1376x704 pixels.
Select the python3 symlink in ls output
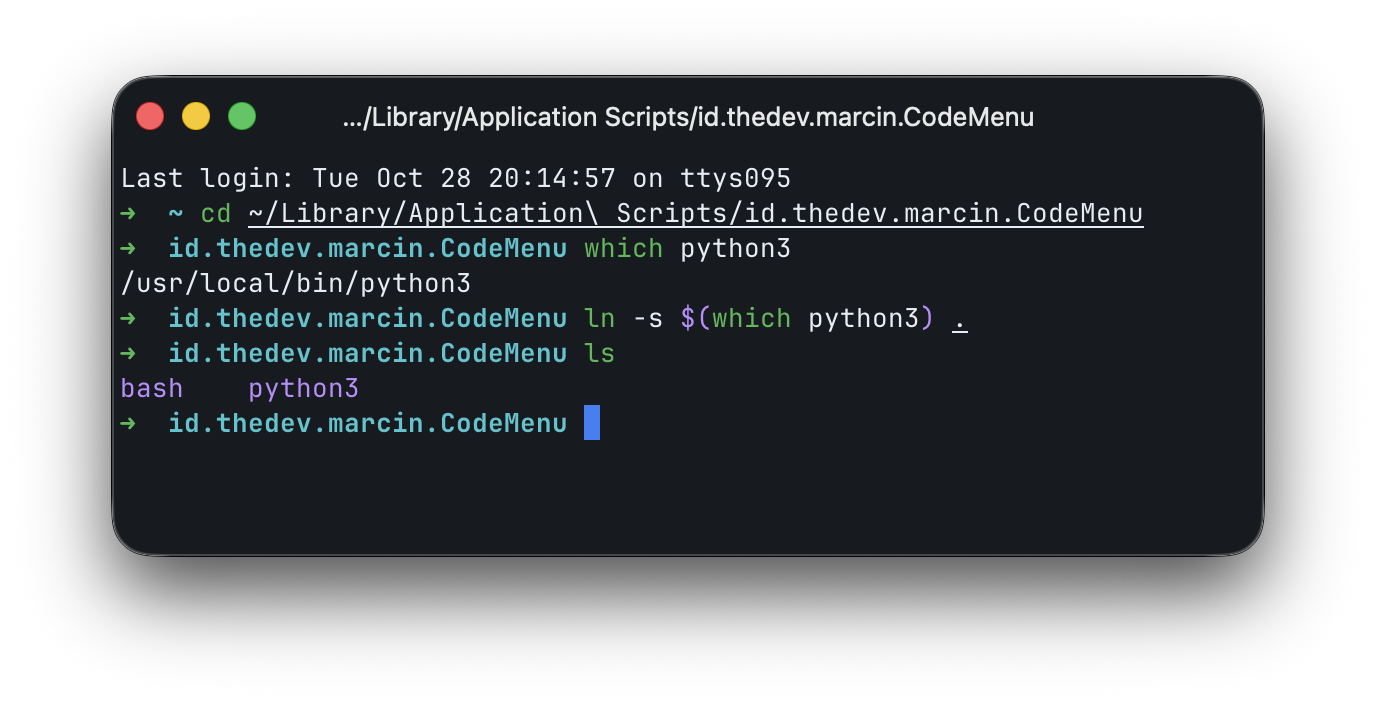pyautogui.click(x=302, y=387)
